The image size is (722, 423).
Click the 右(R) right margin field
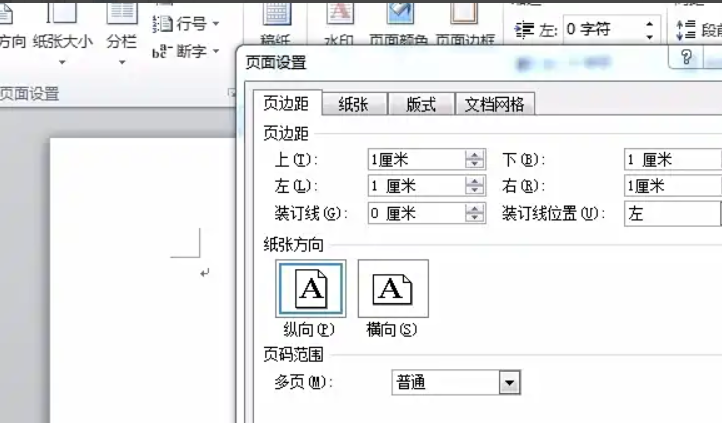pos(673,186)
